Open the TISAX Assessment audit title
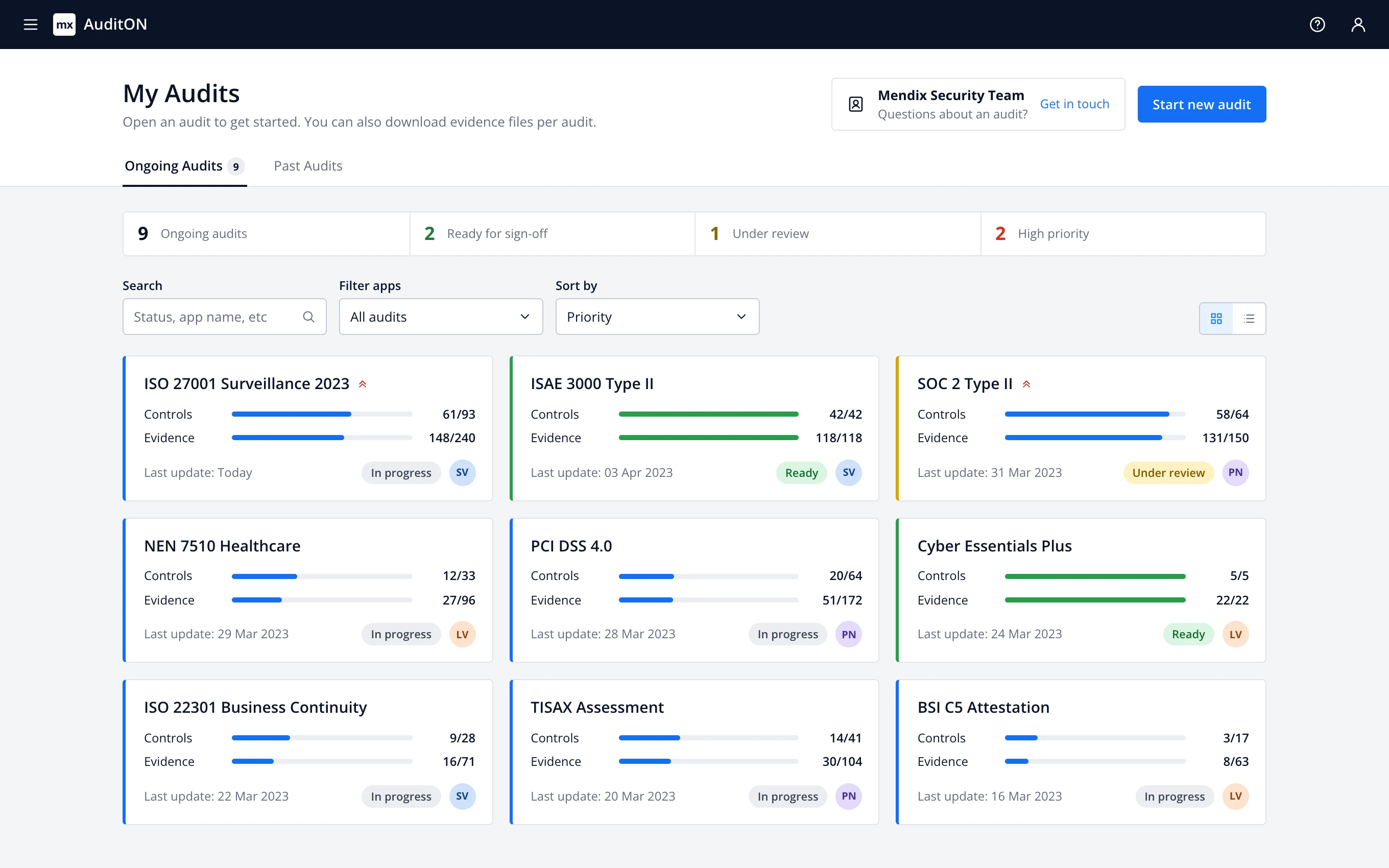This screenshot has width=1389, height=868. (597, 707)
